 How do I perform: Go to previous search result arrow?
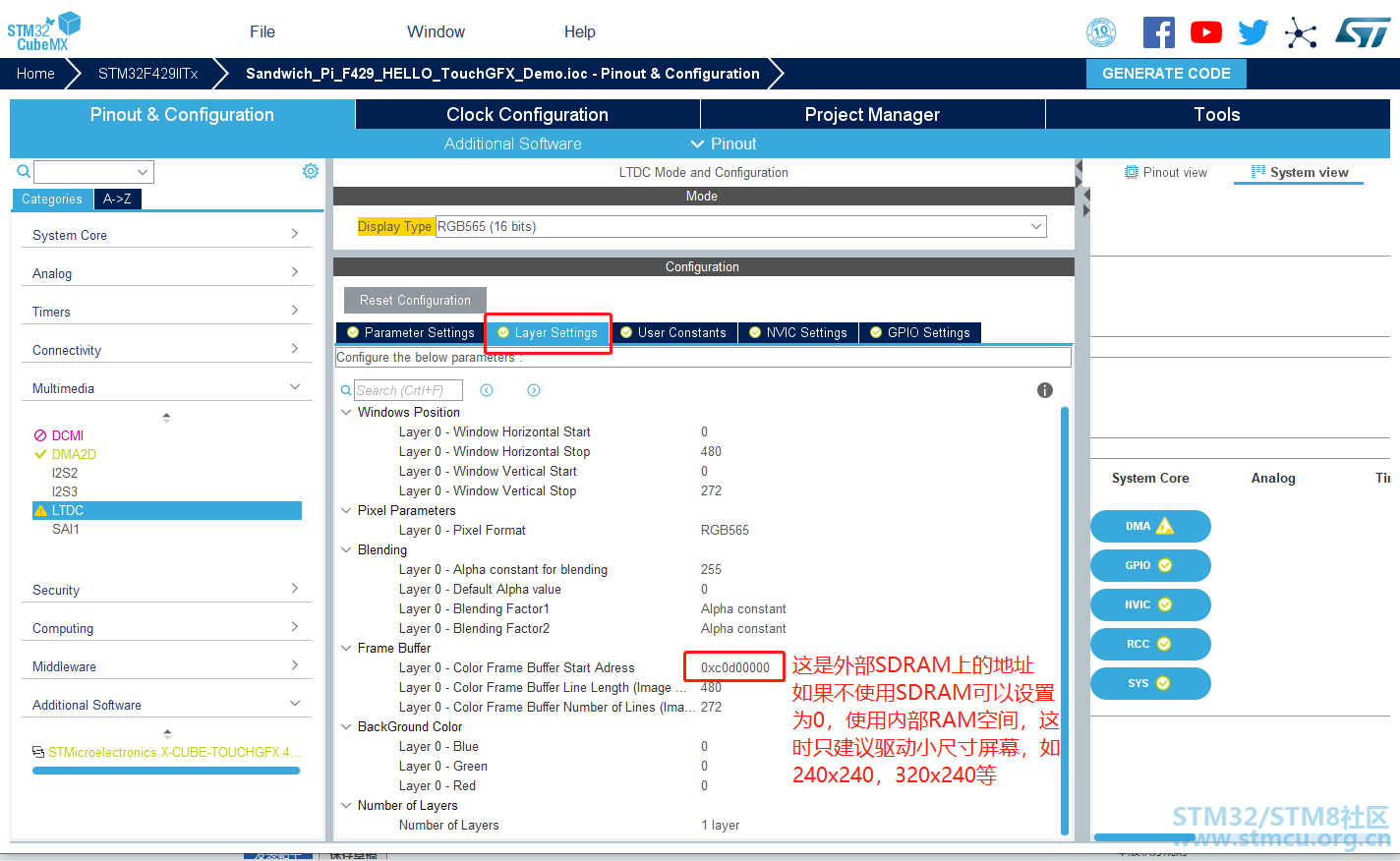[x=487, y=390]
